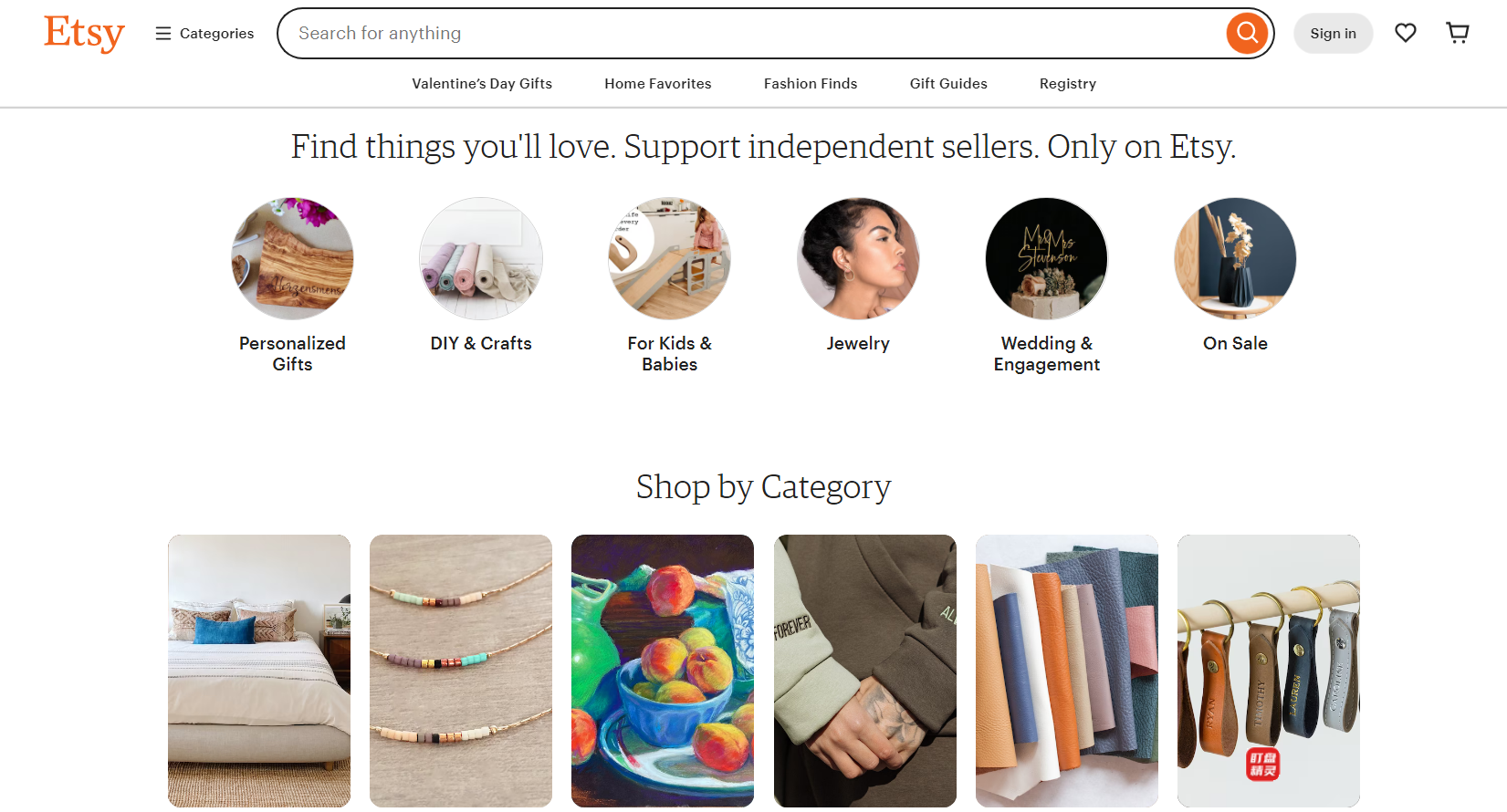Viewport: 1507px width, 812px height.
Task: Open Valentine's Day Gifts menu item
Action: 482,84
